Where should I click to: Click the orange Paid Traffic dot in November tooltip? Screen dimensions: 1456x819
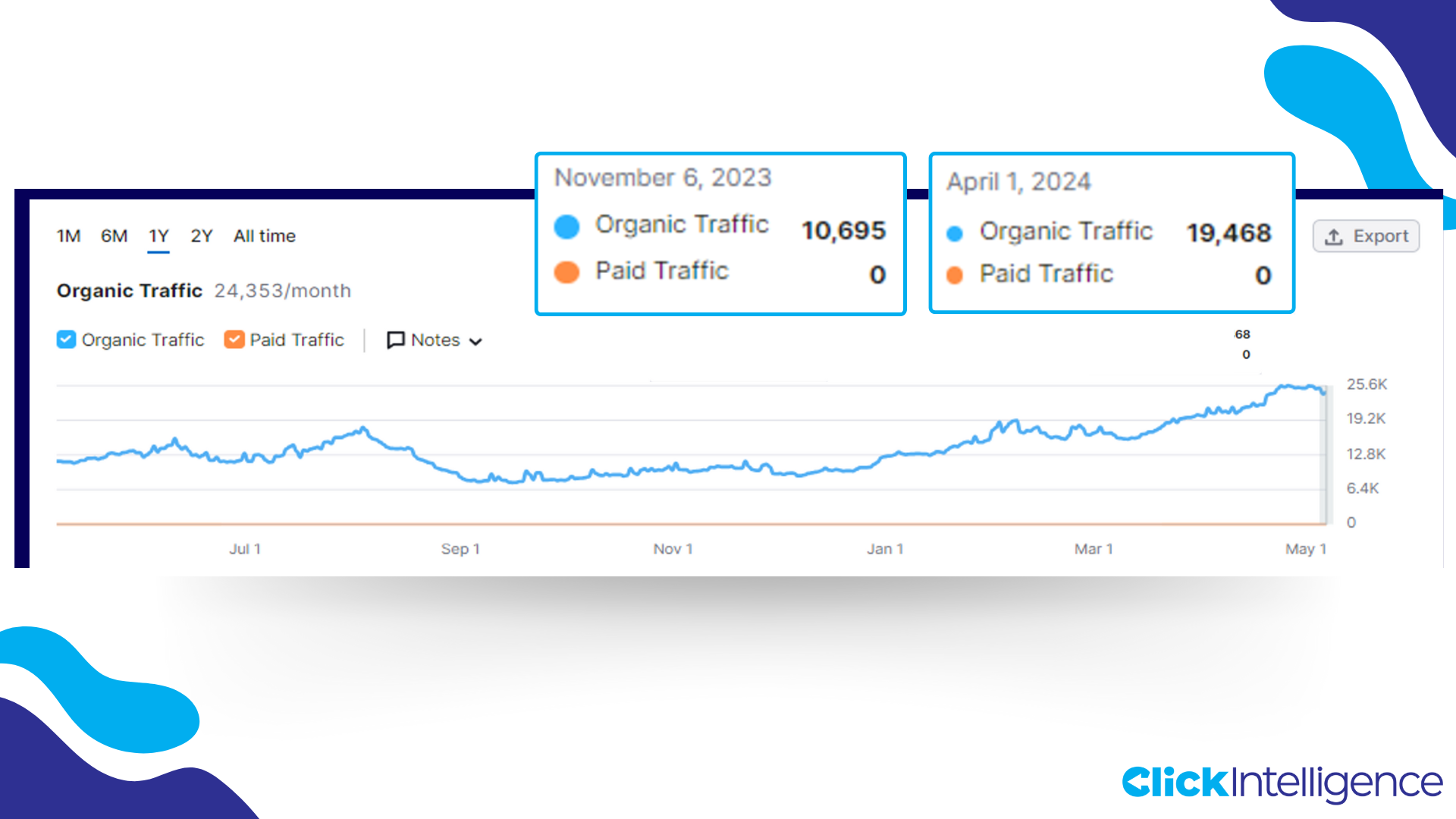point(566,272)
